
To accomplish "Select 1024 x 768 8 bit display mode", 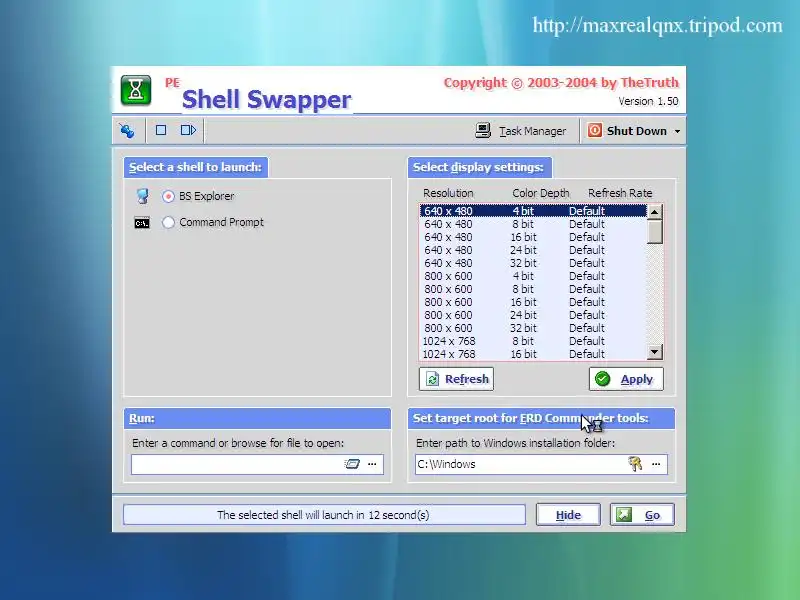I will [x=533, y=341].
